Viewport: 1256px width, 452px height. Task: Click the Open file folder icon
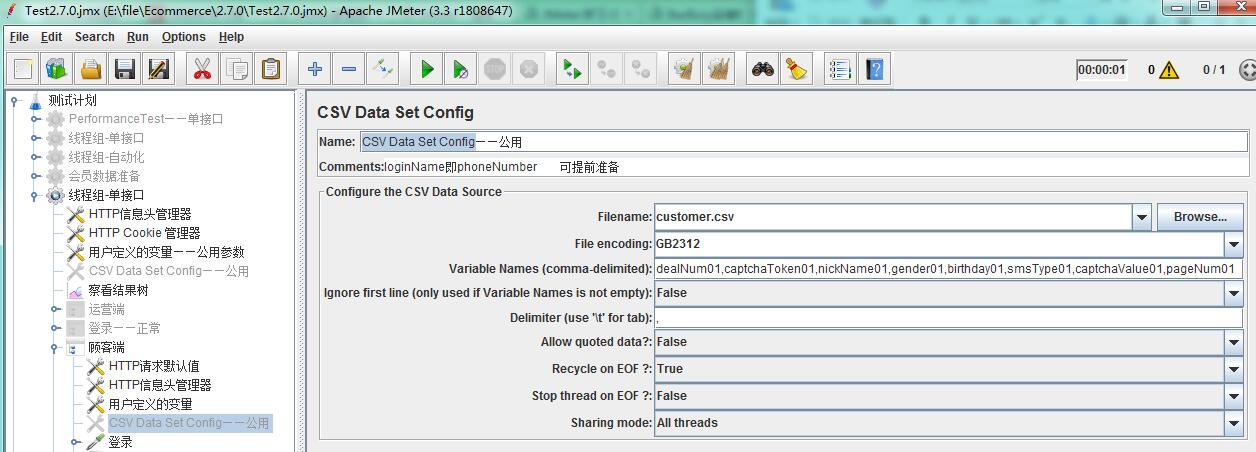[x=91, y=70]
